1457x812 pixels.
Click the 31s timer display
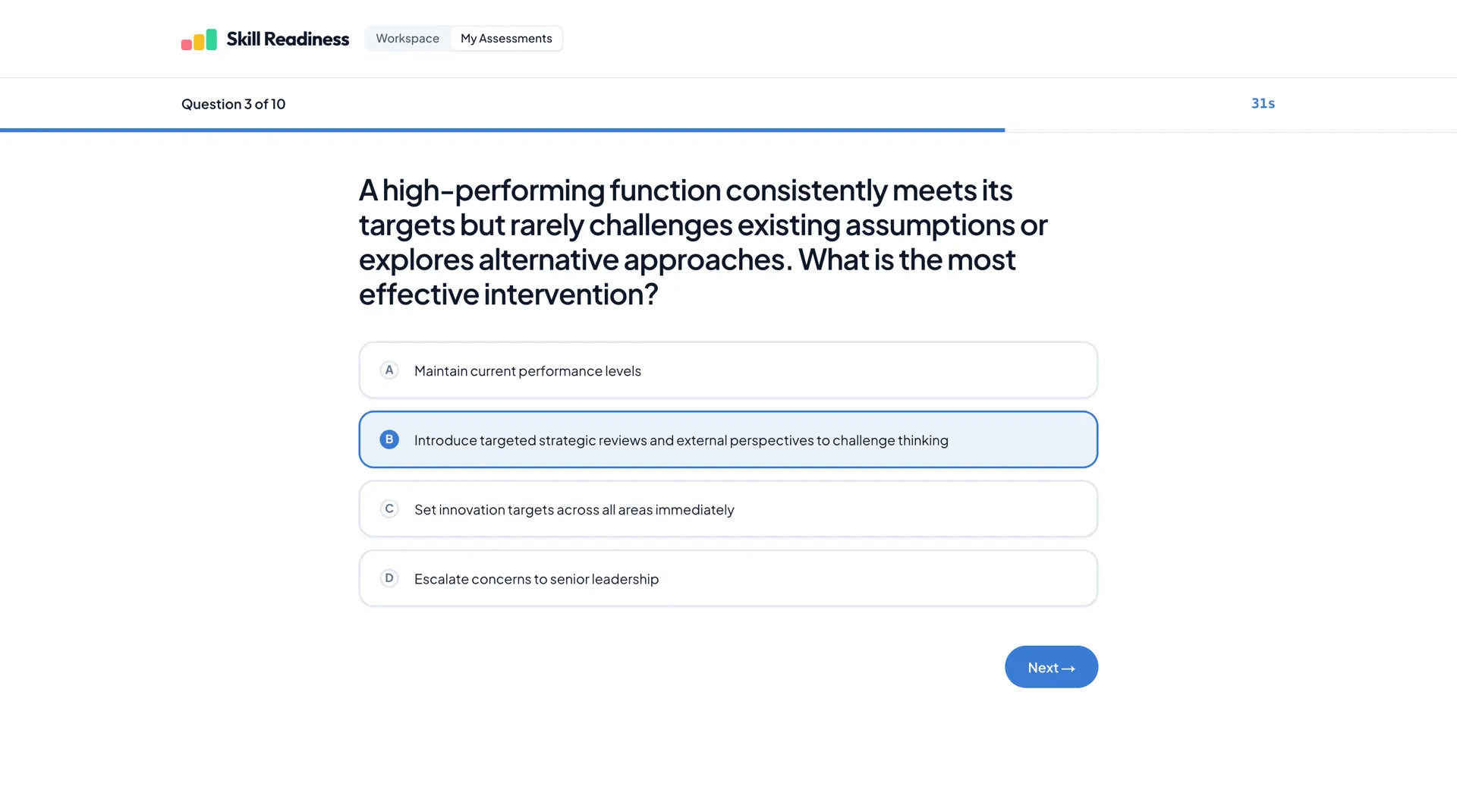1262,103
